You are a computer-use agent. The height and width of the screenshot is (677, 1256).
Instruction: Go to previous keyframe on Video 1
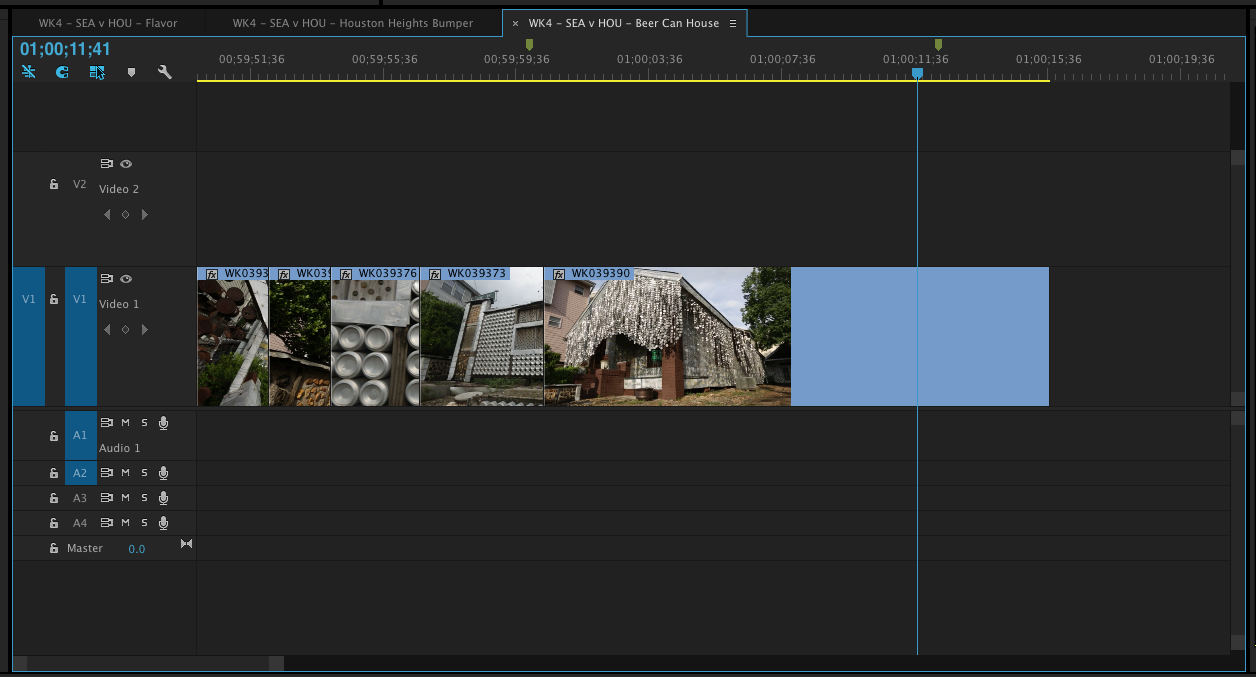(x=107, y=329)
